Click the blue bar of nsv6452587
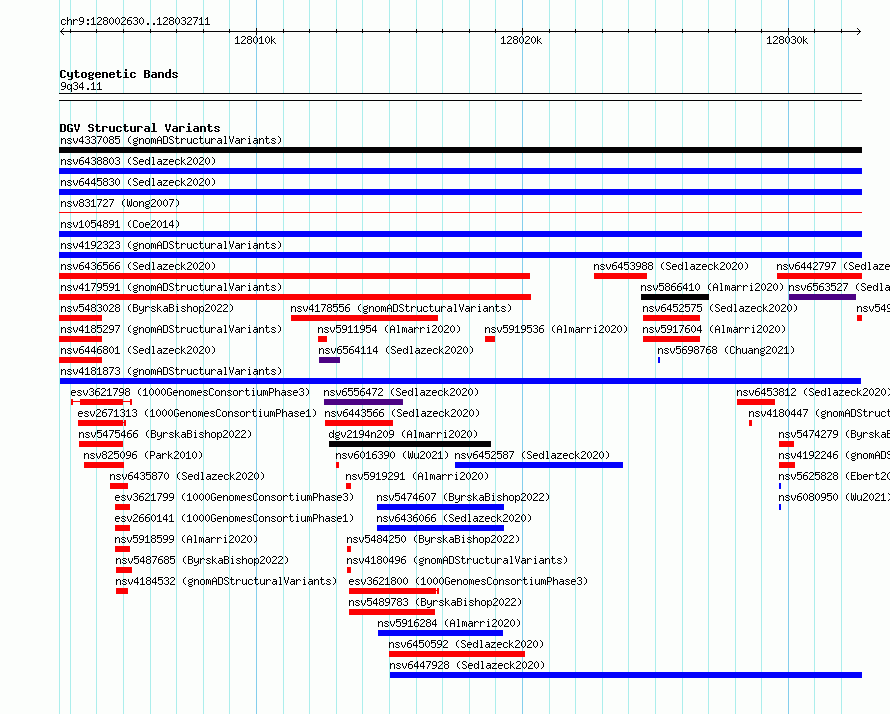The image size is (890, 714). [x=539, y=465]
